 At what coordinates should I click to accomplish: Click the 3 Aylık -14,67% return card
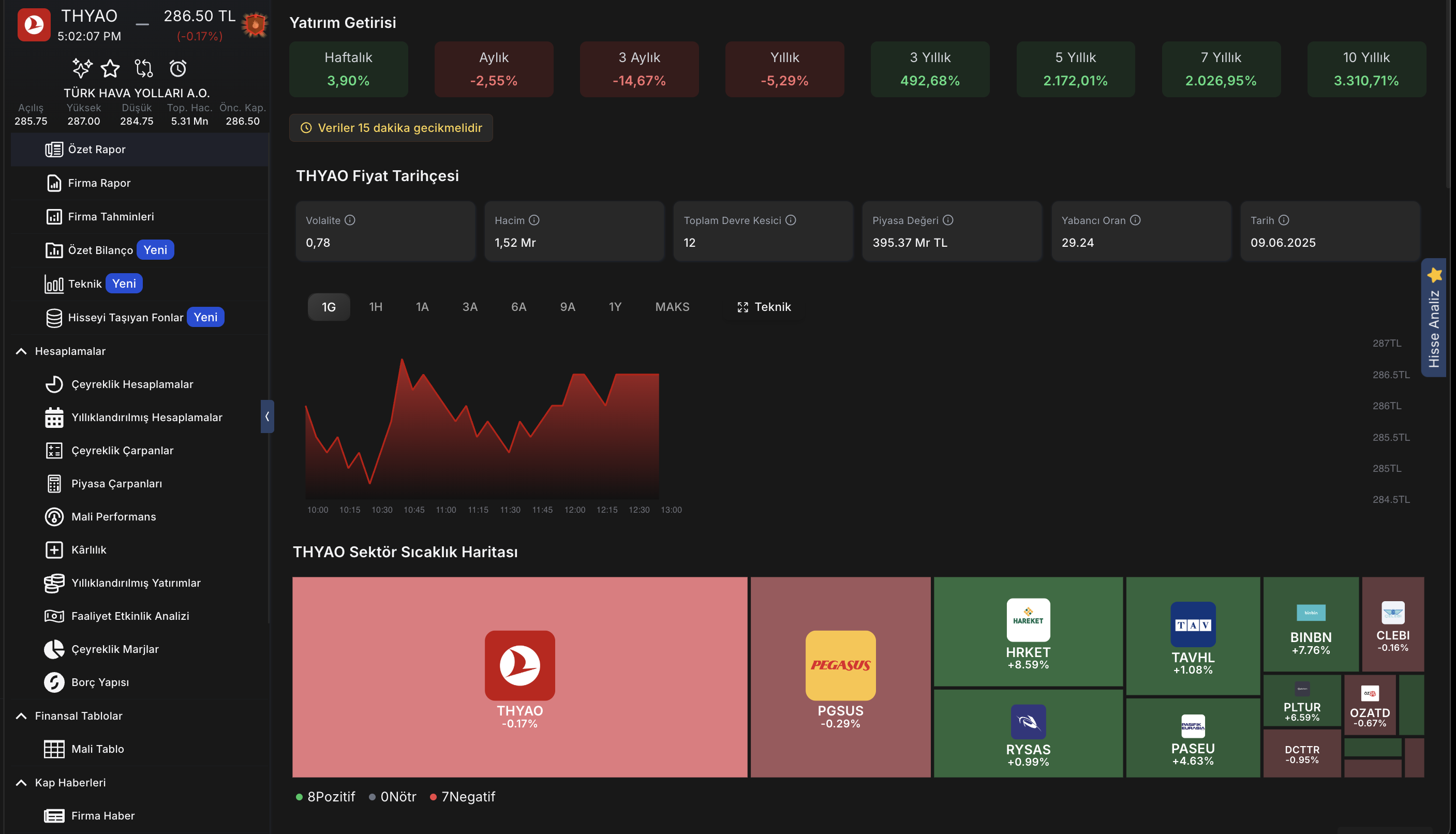pyautogui.click(x=639, y=69)
